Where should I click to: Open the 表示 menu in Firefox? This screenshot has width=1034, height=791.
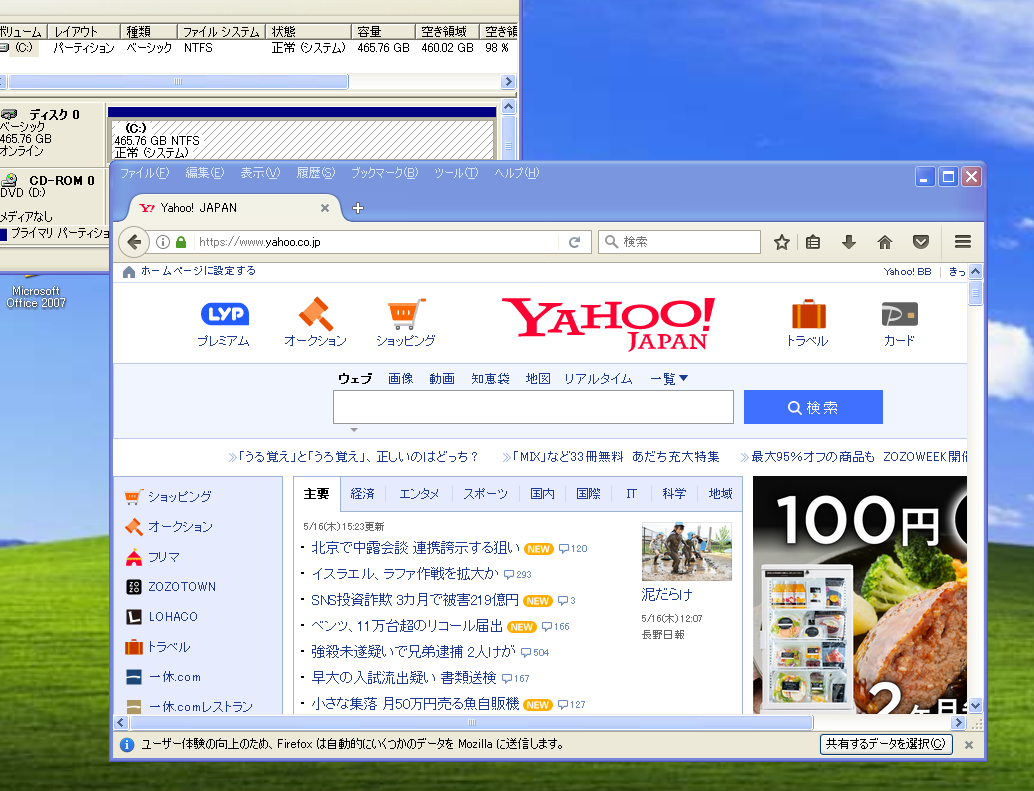coord(260,173)
